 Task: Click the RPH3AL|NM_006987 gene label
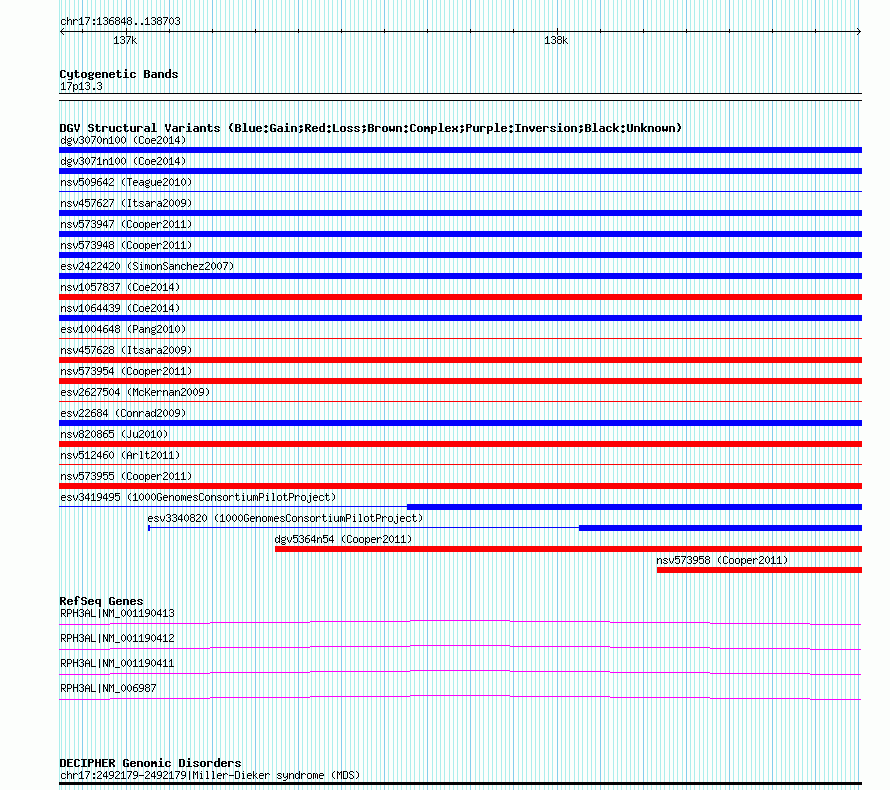(x=108, y=688)
